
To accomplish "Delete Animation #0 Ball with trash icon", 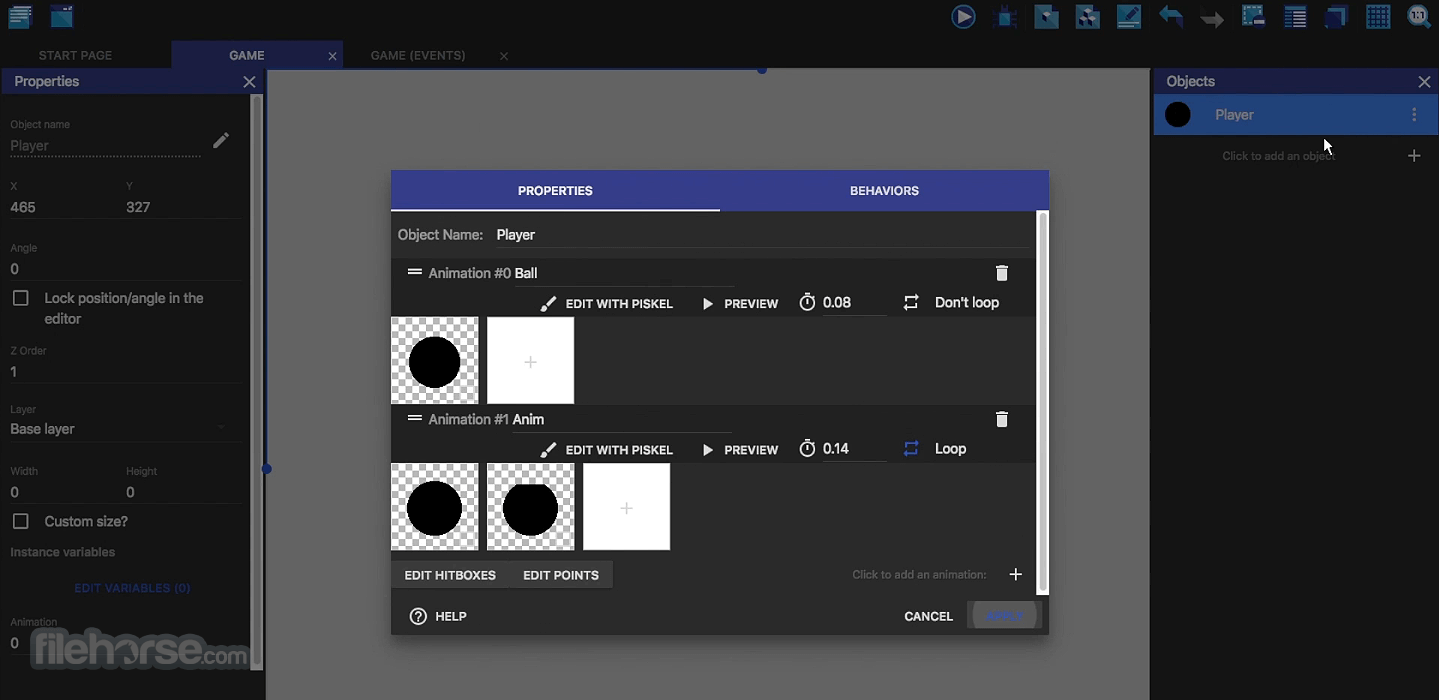I will (x=1002, y=273).
